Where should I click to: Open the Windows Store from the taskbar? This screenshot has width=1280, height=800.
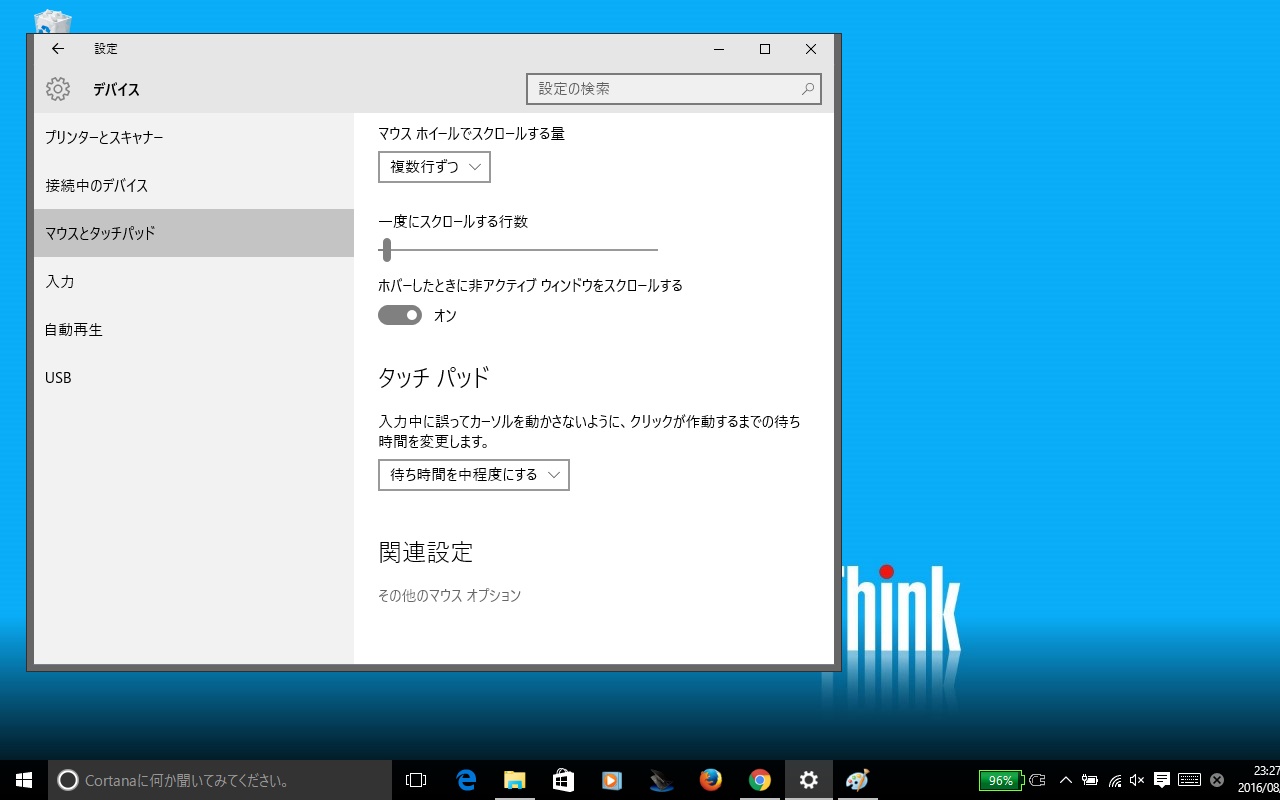coord(563,780)
